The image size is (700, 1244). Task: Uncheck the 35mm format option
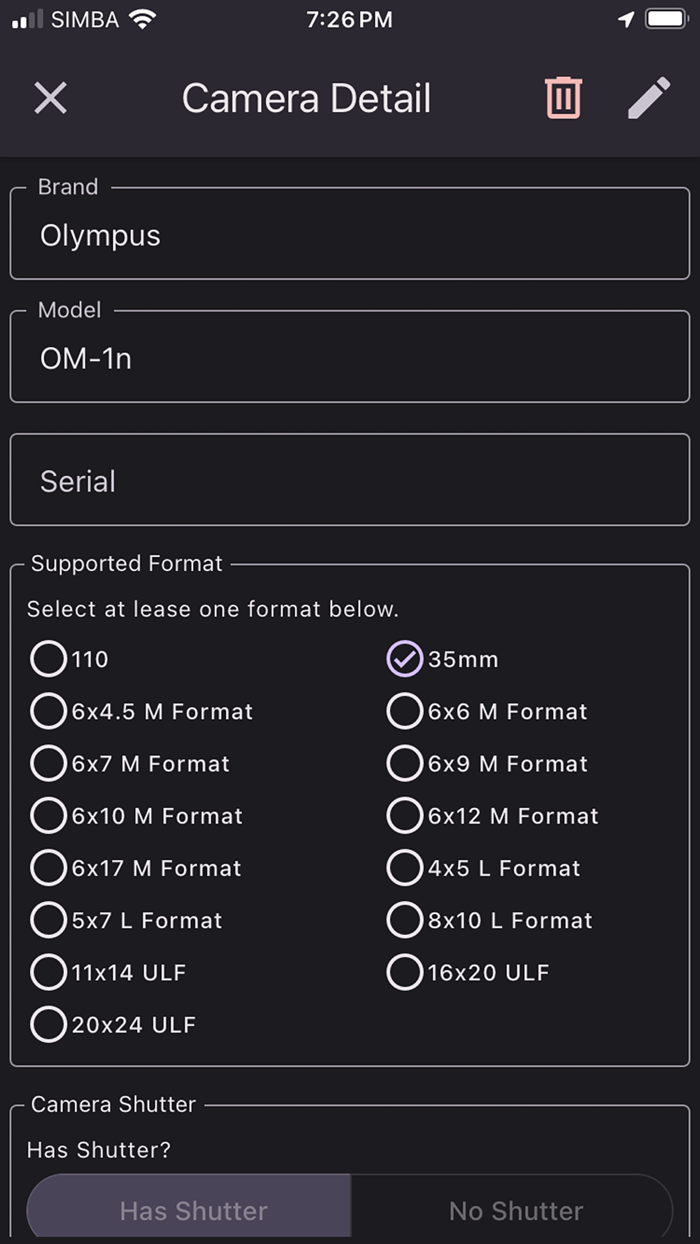pyautogui.click(x=404, y=659)
